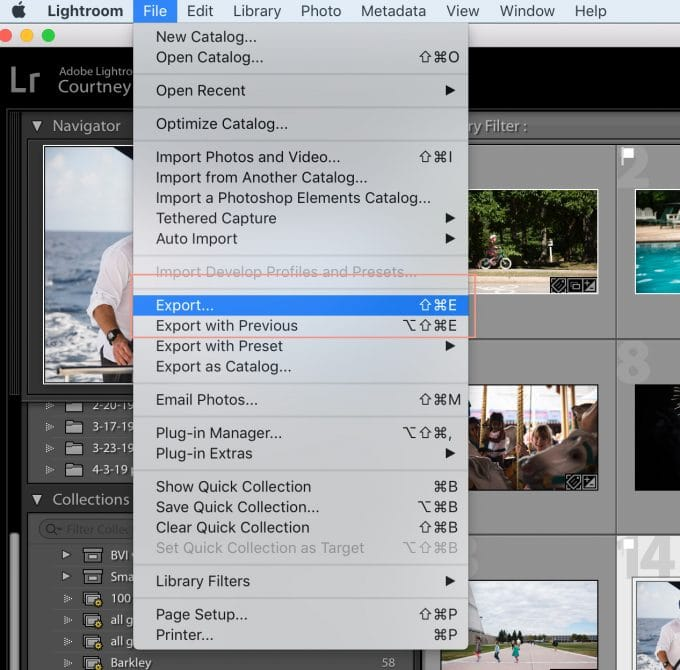Select the BVI collection set icon
The image size is (680, 670).
point(92,555)
